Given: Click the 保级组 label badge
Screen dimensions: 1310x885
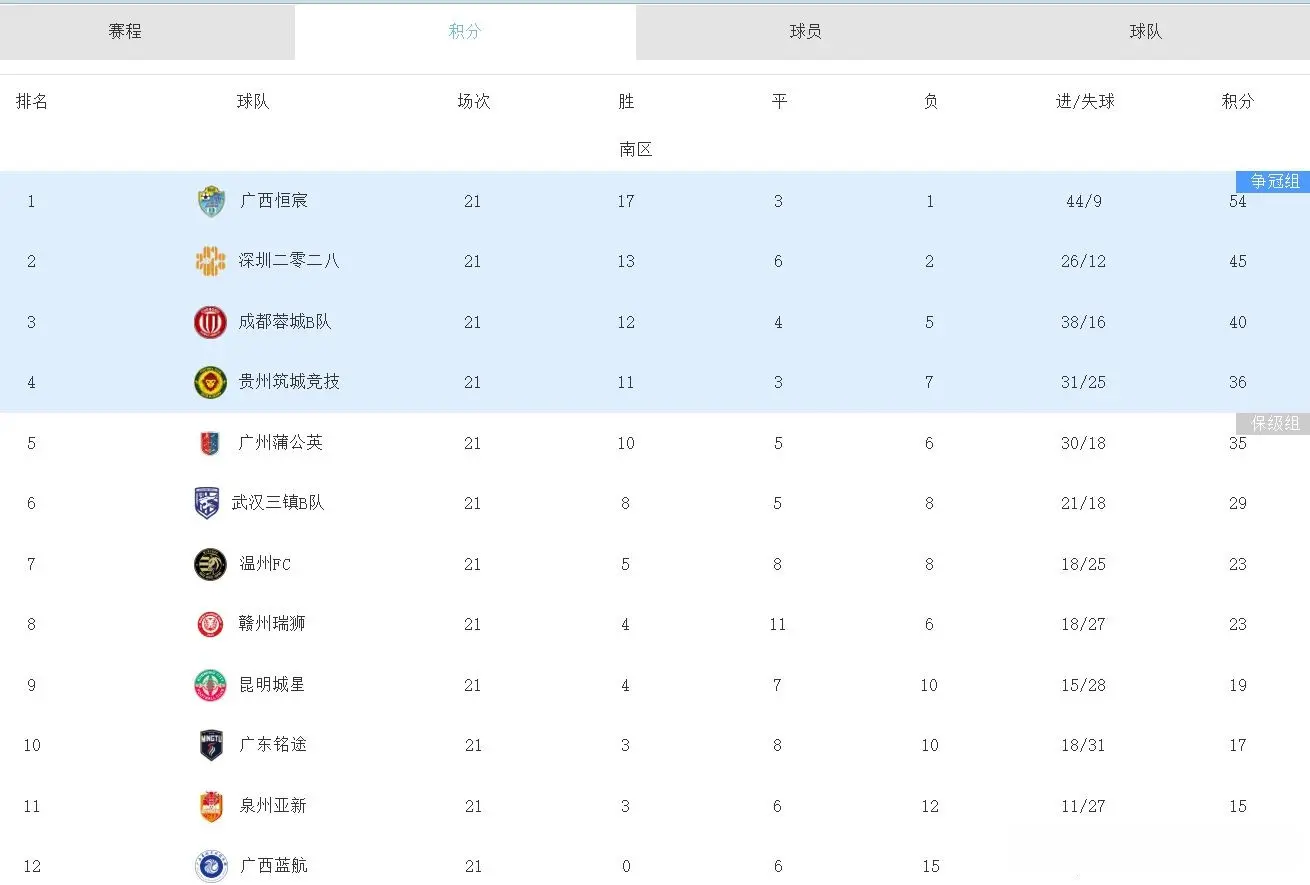Looking at the screenshot, I should [x=1273, y=423].
